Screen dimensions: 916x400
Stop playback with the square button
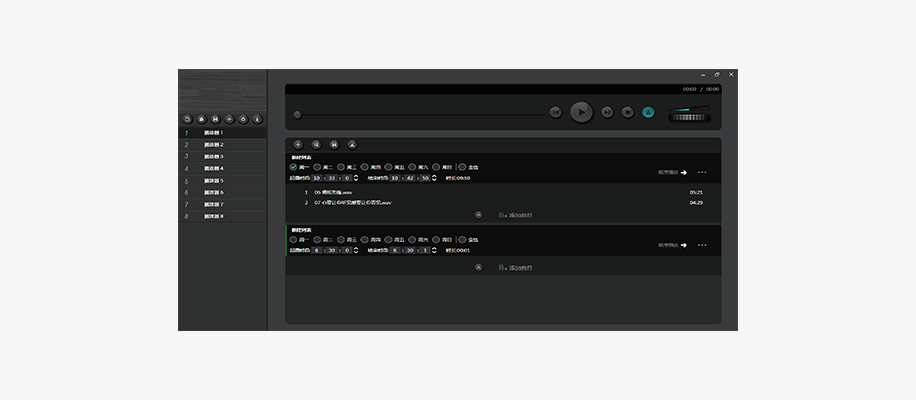627,113
